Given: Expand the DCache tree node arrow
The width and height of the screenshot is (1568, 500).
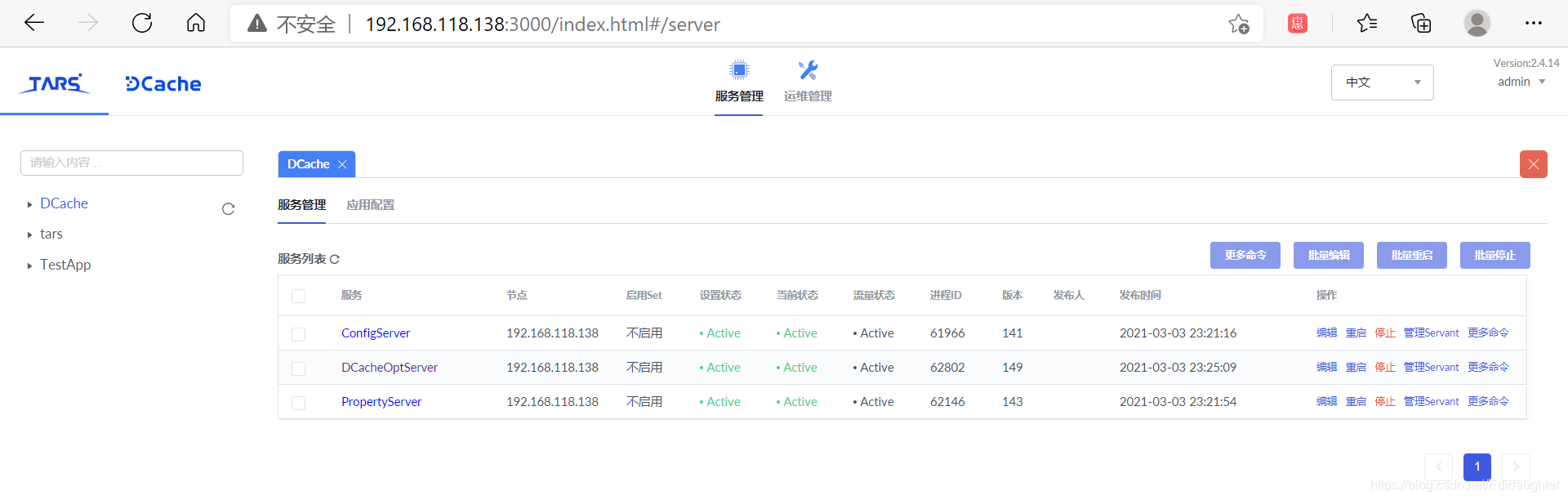Looking at the screenshot, I should (x=29, y=204).
